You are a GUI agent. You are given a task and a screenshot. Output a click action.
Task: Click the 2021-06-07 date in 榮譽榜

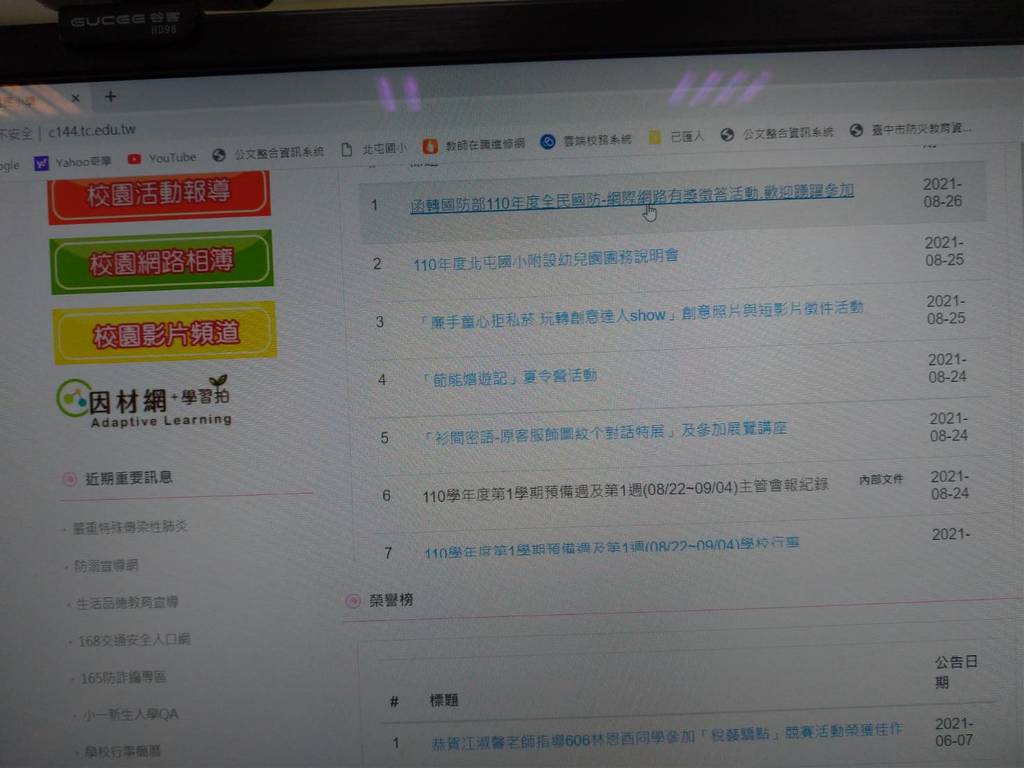pos(954,732)
